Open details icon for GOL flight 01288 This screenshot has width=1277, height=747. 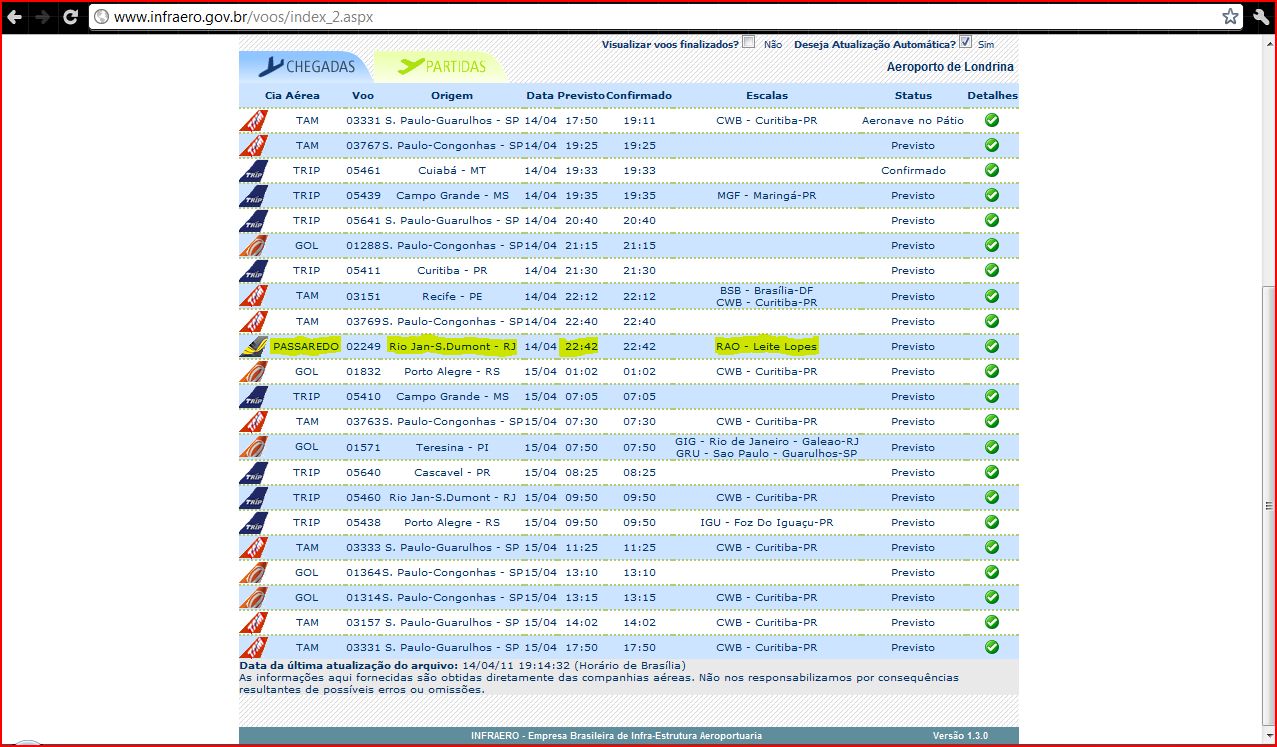pyautogui.click(x=992, y=245)
